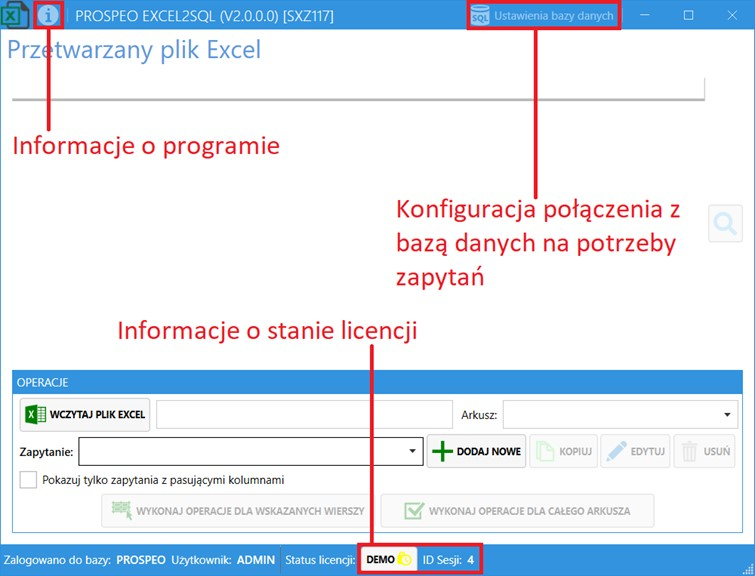
Task: Click the program information icon
Action: click(48, 16)
